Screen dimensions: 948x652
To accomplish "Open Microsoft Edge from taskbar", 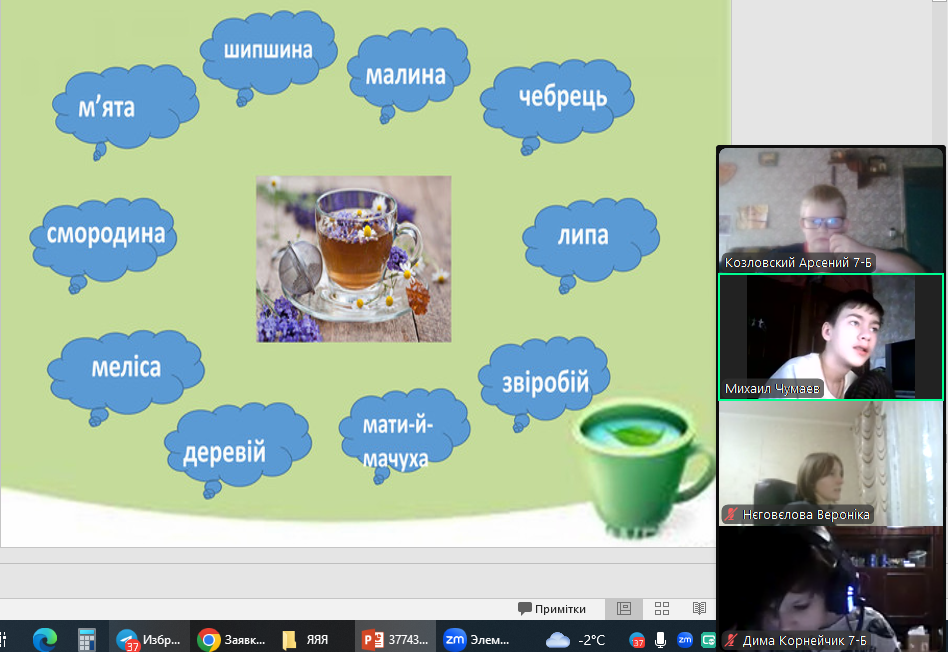I will coord(44,639).
